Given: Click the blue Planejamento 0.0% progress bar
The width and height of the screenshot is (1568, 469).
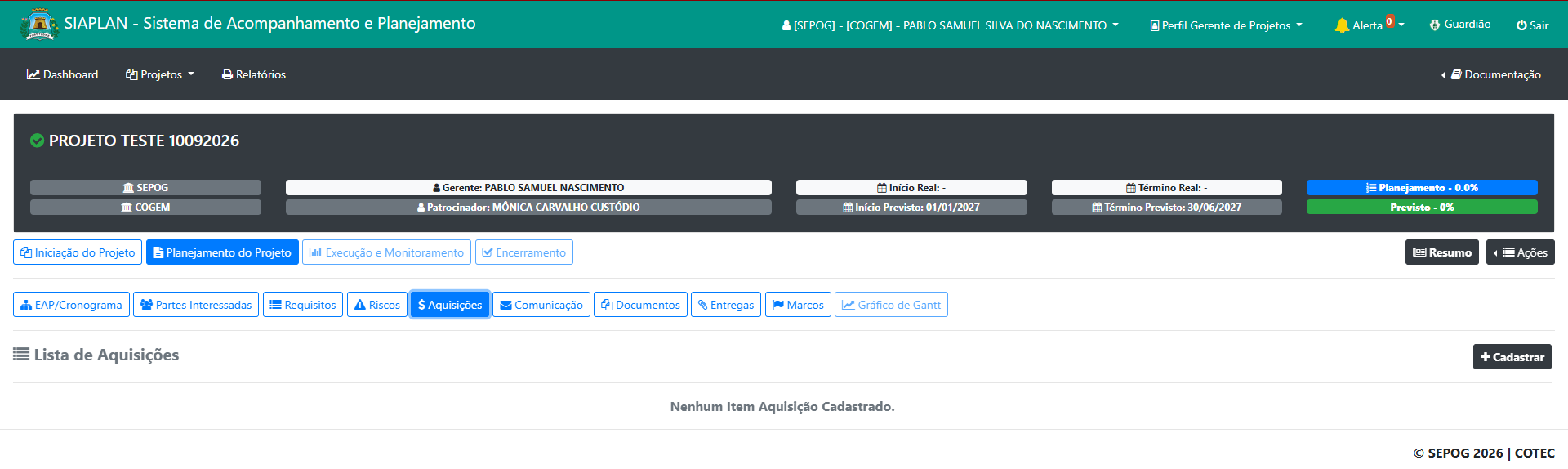Looking at the screenshot, I should click(x=1422, y=187).
